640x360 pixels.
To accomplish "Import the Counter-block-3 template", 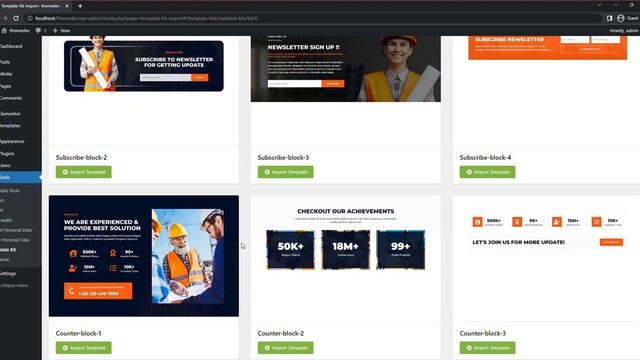I will (x=487, y=348).
